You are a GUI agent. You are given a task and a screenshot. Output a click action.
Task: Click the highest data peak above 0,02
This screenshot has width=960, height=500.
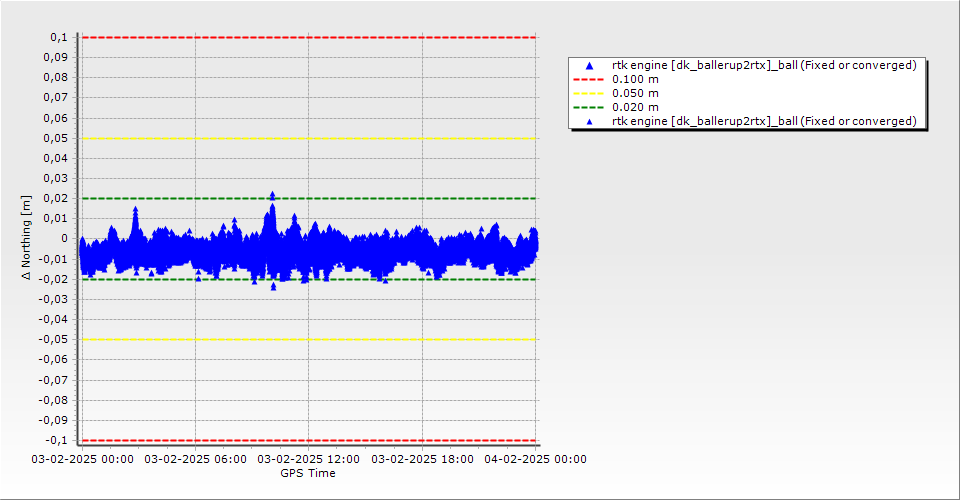coord(272,196)
